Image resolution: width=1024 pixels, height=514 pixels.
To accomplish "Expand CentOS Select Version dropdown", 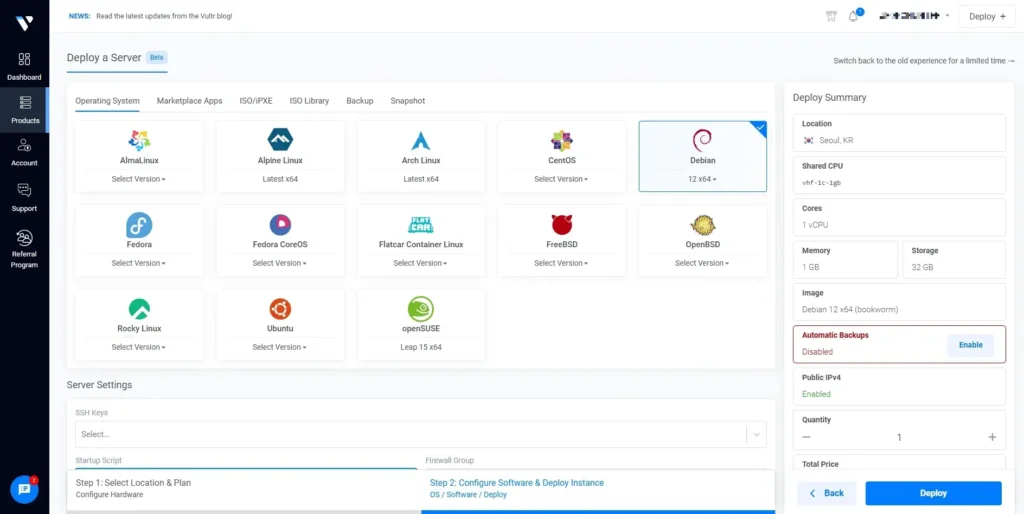I will 561,179.
